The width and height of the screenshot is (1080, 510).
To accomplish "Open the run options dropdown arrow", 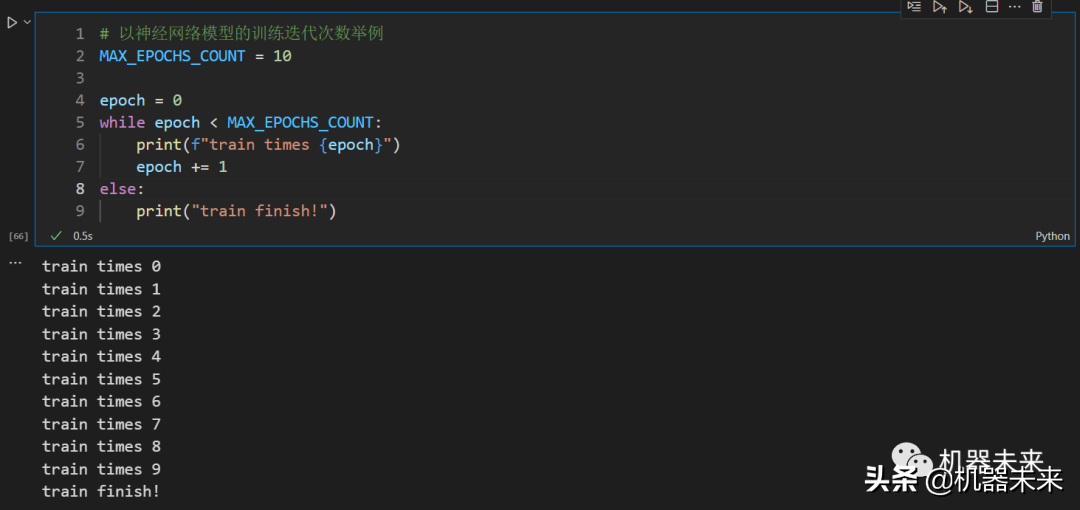I will [x=27, y=22].
